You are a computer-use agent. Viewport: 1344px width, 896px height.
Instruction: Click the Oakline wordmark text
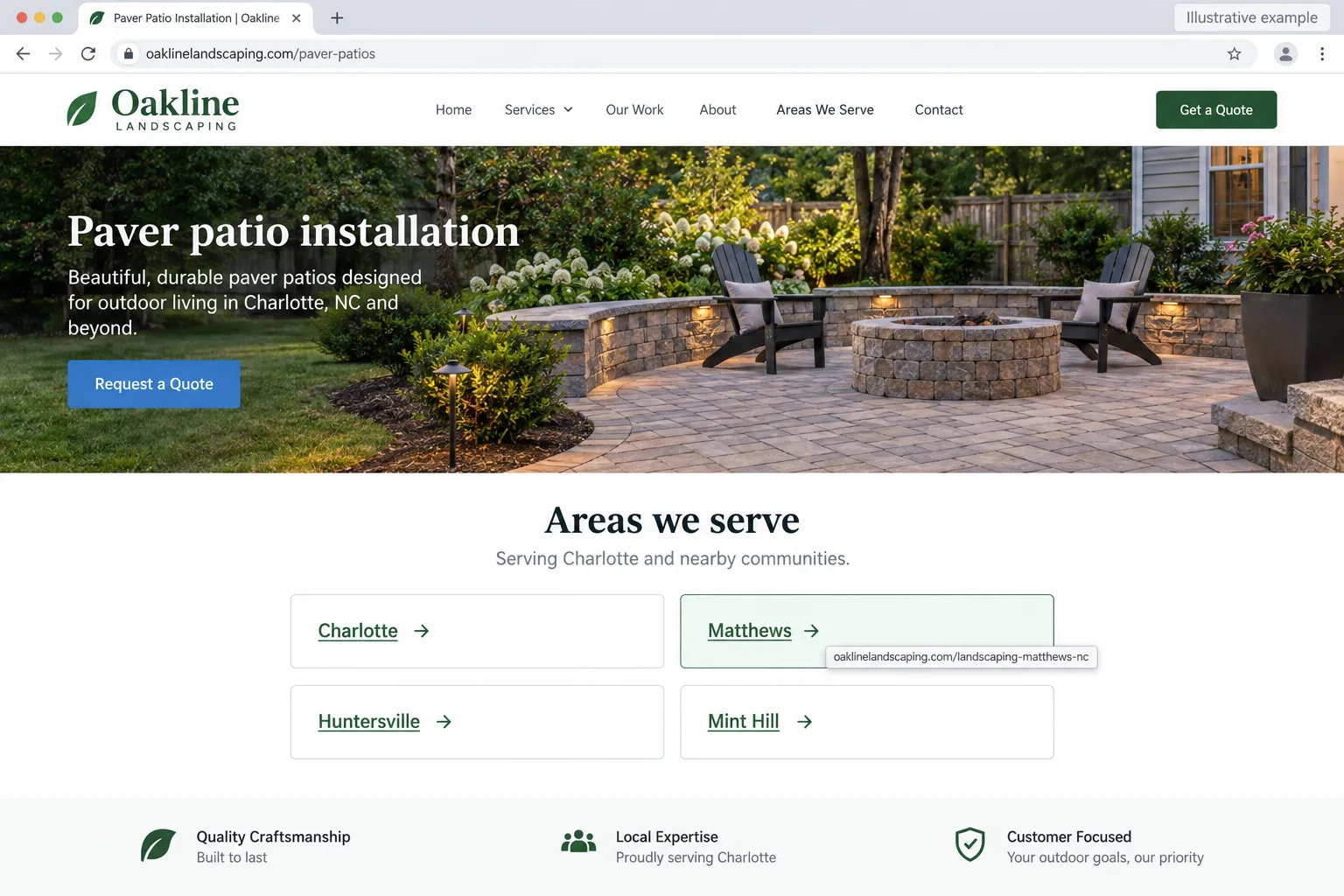[x=175, y=103]
